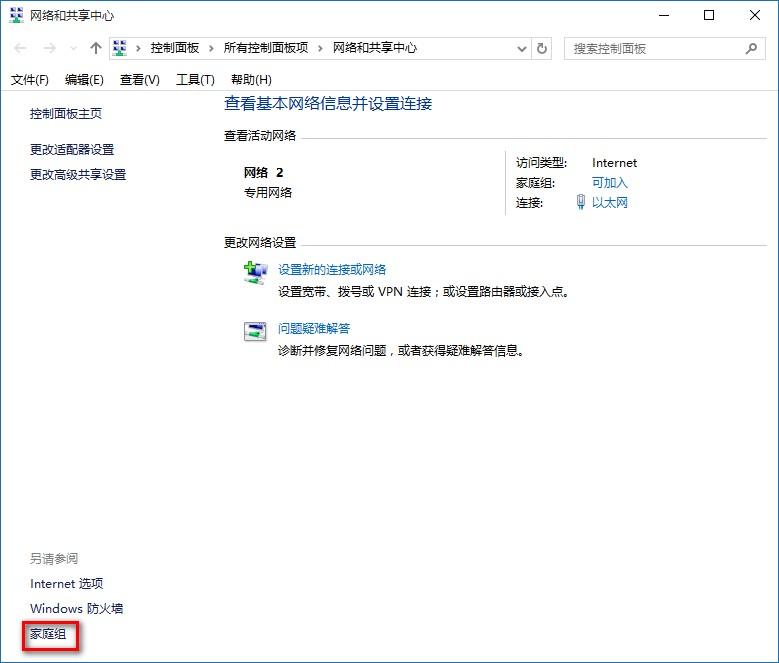The height and width of the screenshot is (663, 779).
Task: Open 更改高级共享设置
Action: (78, 175)
